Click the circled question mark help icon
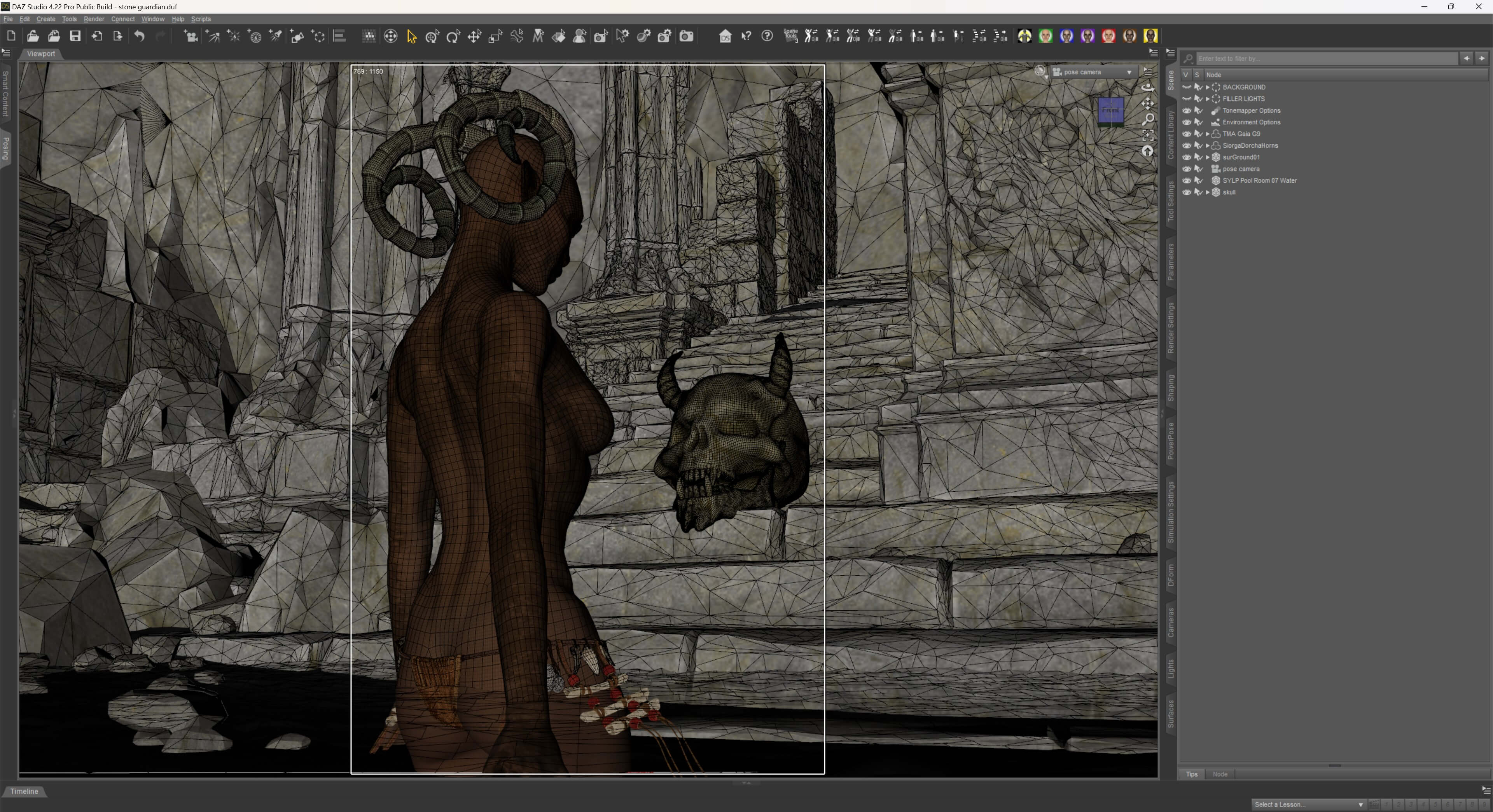 click(767, 36)
